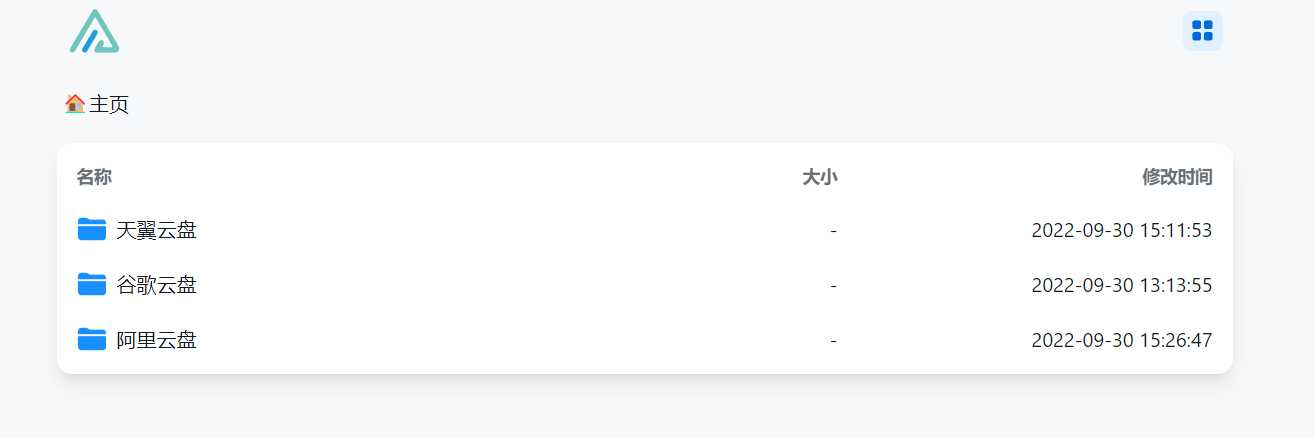
Task: Sort files by 大小 column header
Action: coord(820,177)
